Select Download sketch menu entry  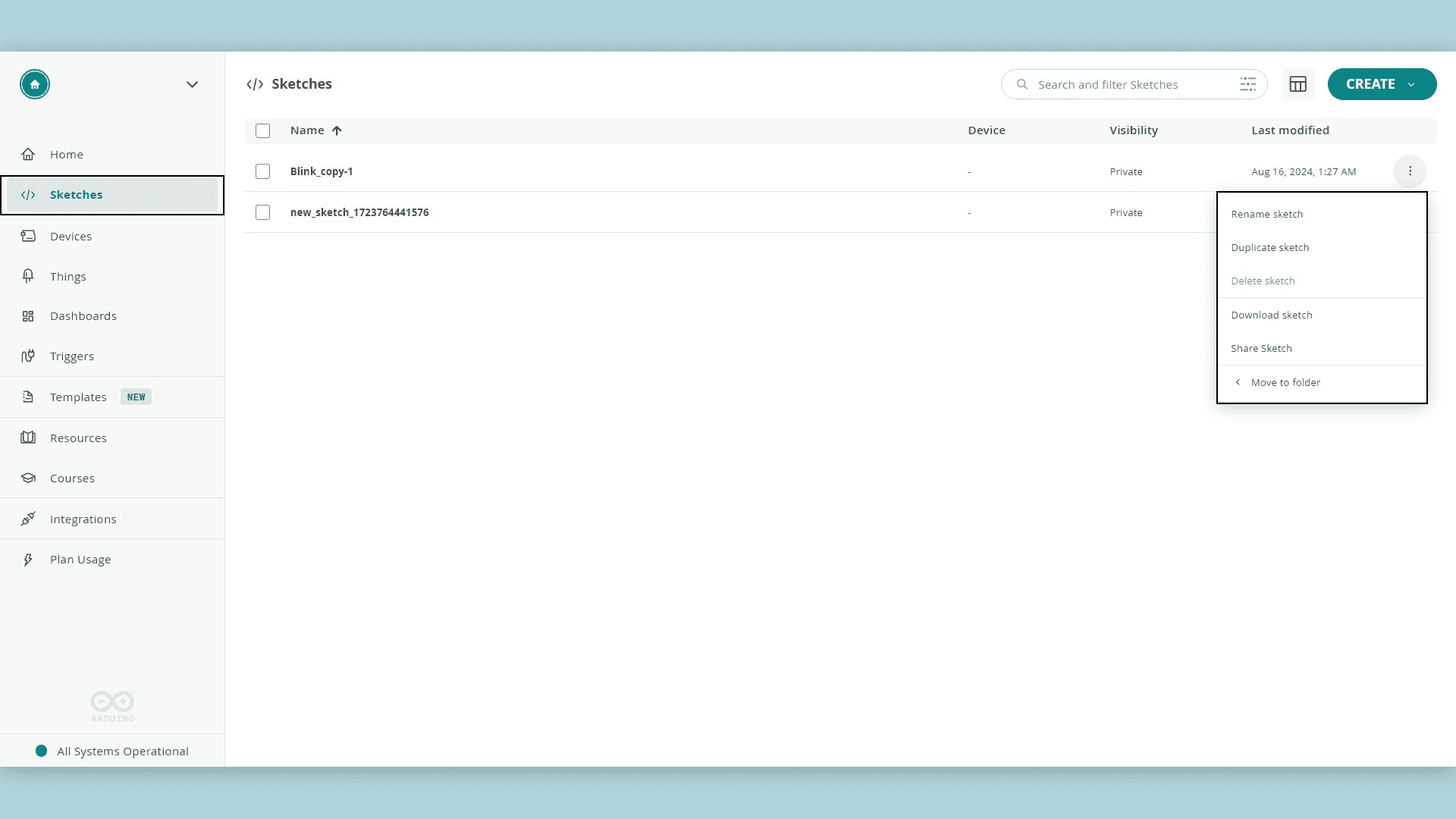click(1271, 315)
